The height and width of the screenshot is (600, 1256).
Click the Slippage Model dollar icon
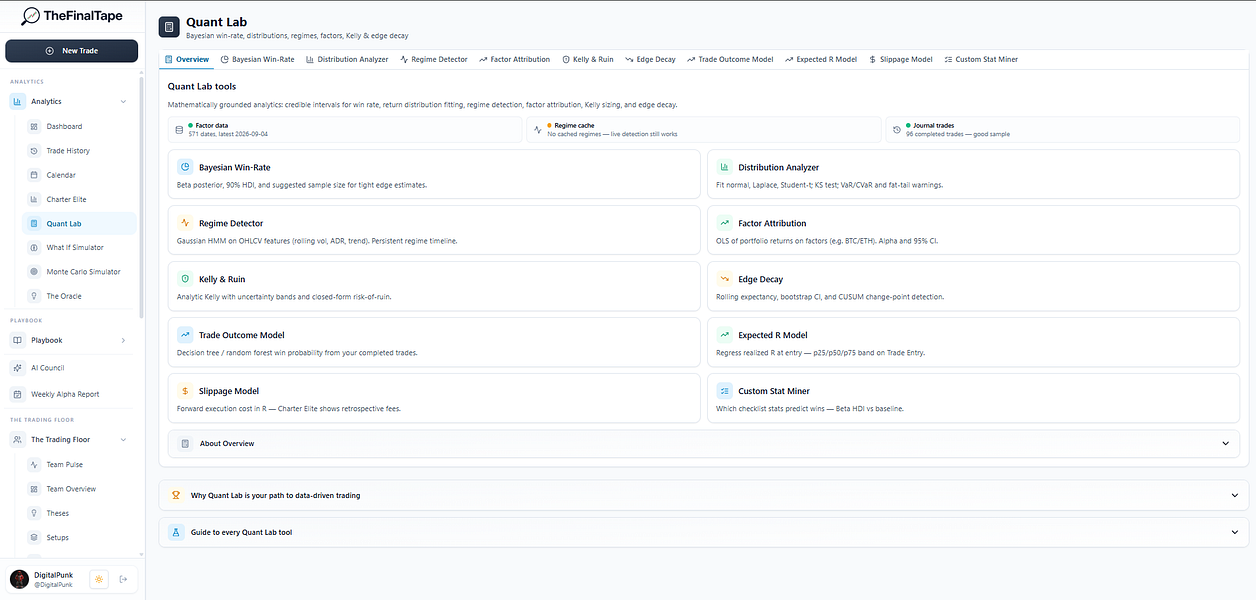(x=185, y=391)
